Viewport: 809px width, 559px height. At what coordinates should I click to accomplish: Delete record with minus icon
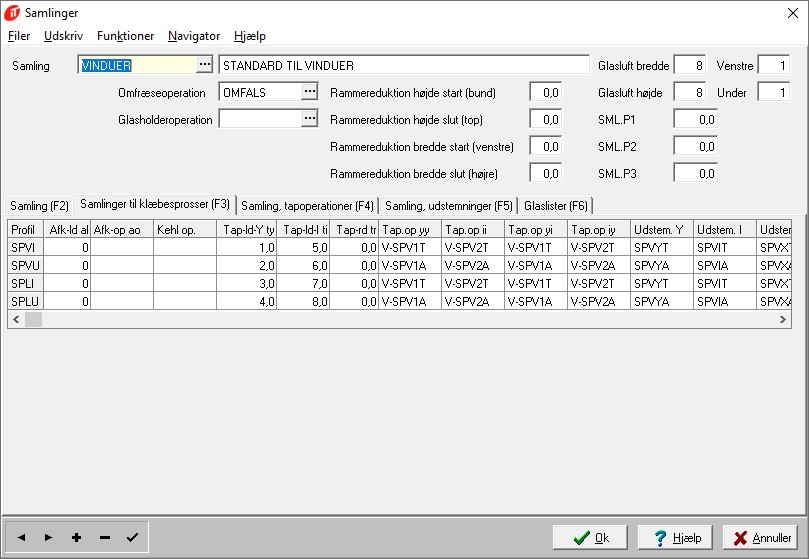coord(105,537)
